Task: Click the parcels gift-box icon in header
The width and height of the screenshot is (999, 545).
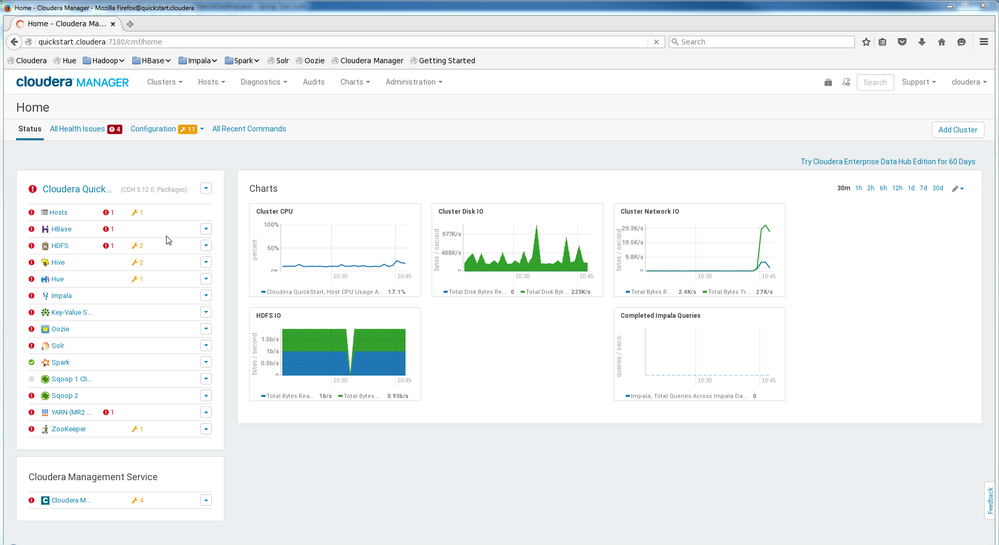Action: pos(828,82)
